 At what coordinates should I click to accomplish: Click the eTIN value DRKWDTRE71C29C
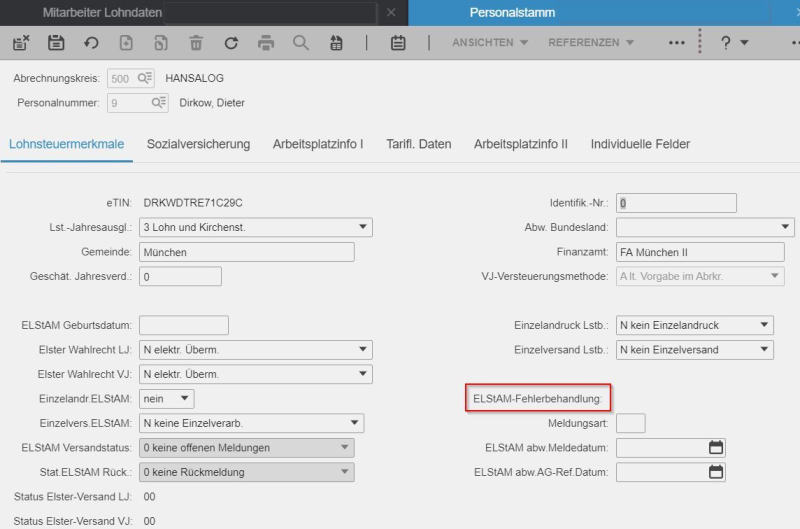pos(193,203)
